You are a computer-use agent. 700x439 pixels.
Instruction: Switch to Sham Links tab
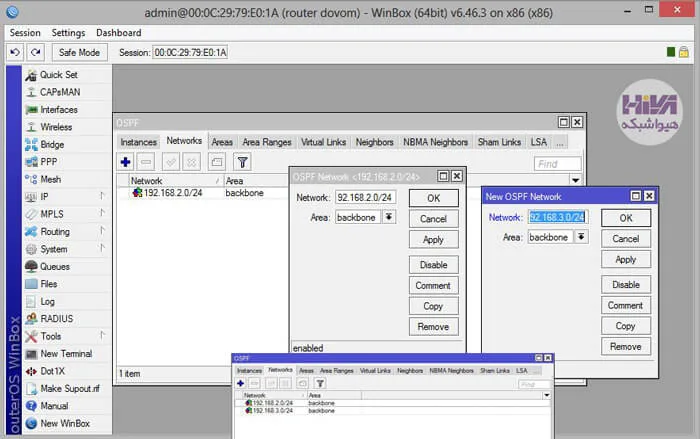pyautogui.click(x=499, y=142)
